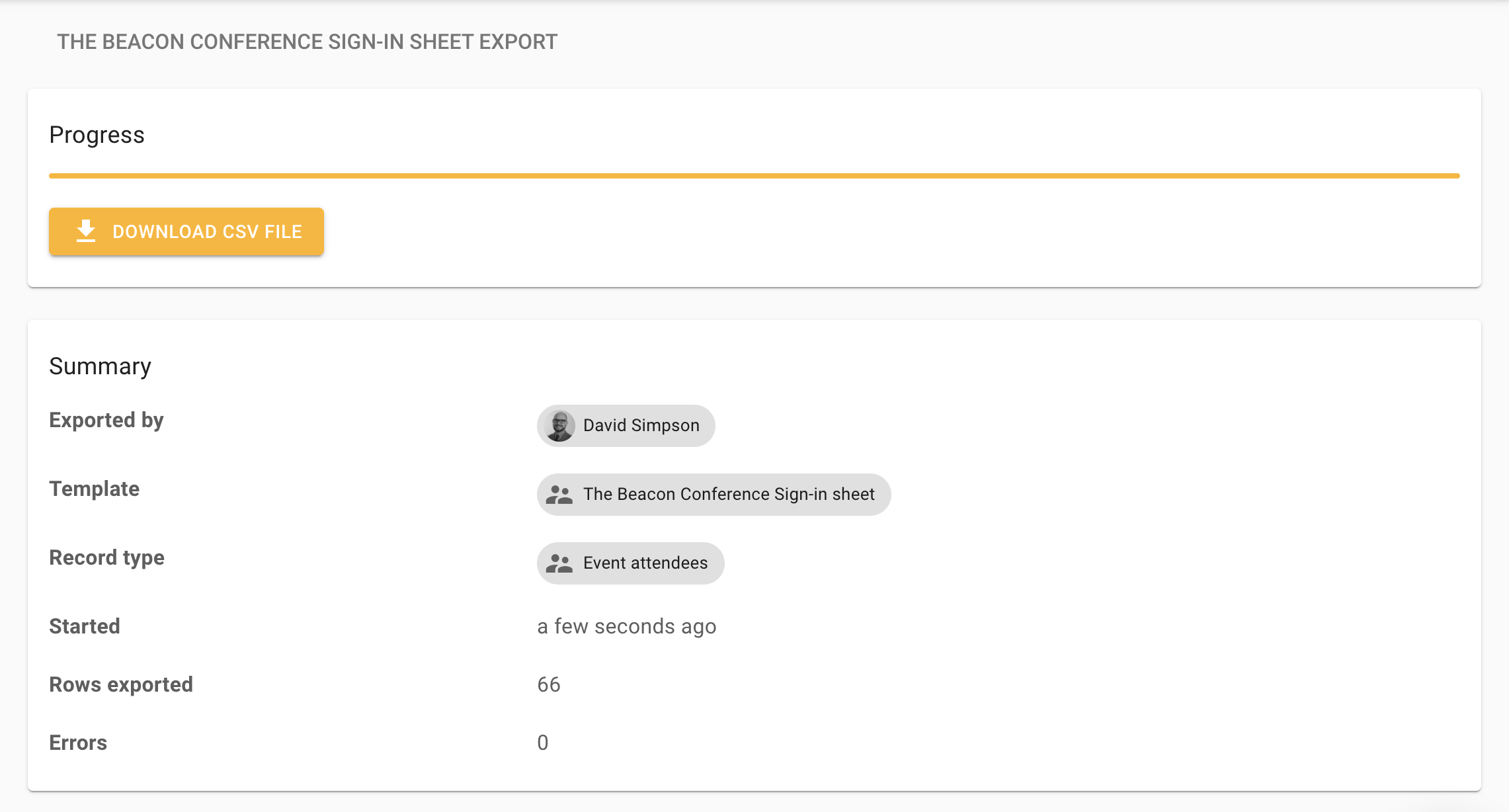Click the Template field label
Image resolution: width=1509 pixels, height=812 pixels.
[94, 489]
